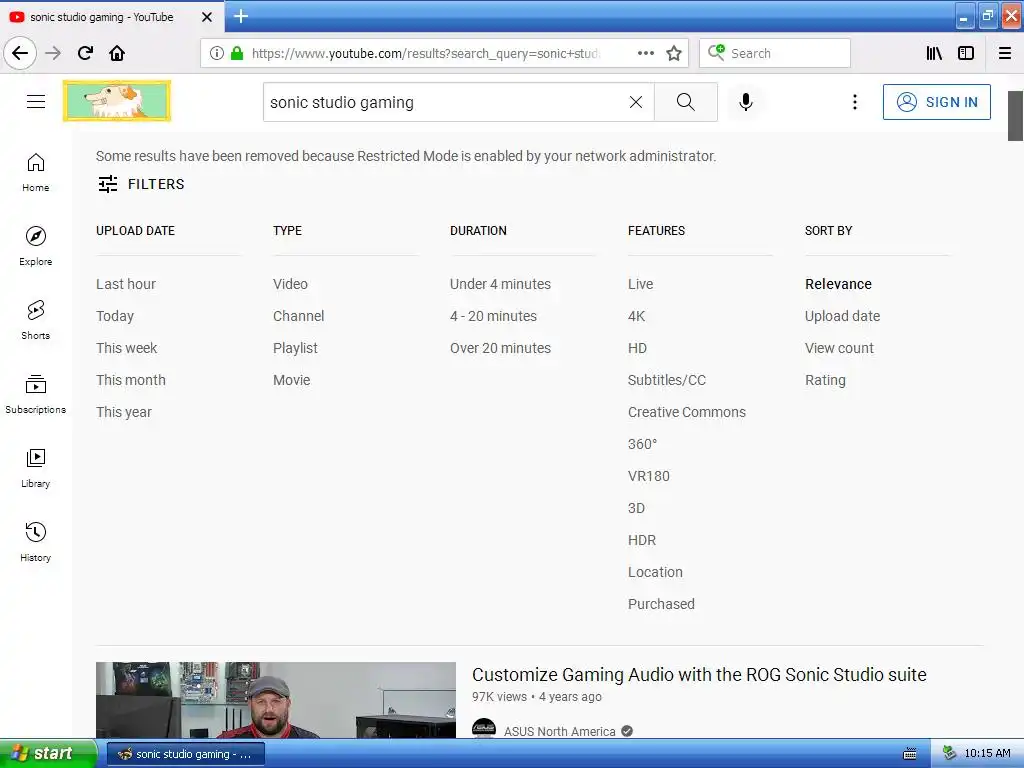Enable the 4K feature filter
1024x768 pixels.
tap(637, 316)
